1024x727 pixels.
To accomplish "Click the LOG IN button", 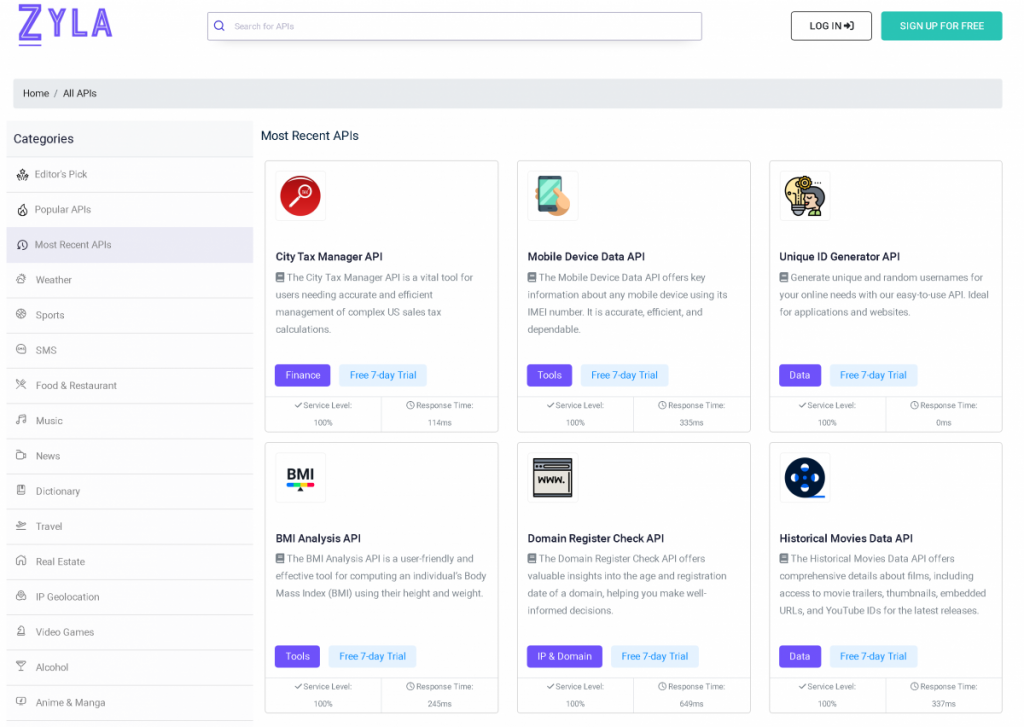I will [x=831, y=26].
